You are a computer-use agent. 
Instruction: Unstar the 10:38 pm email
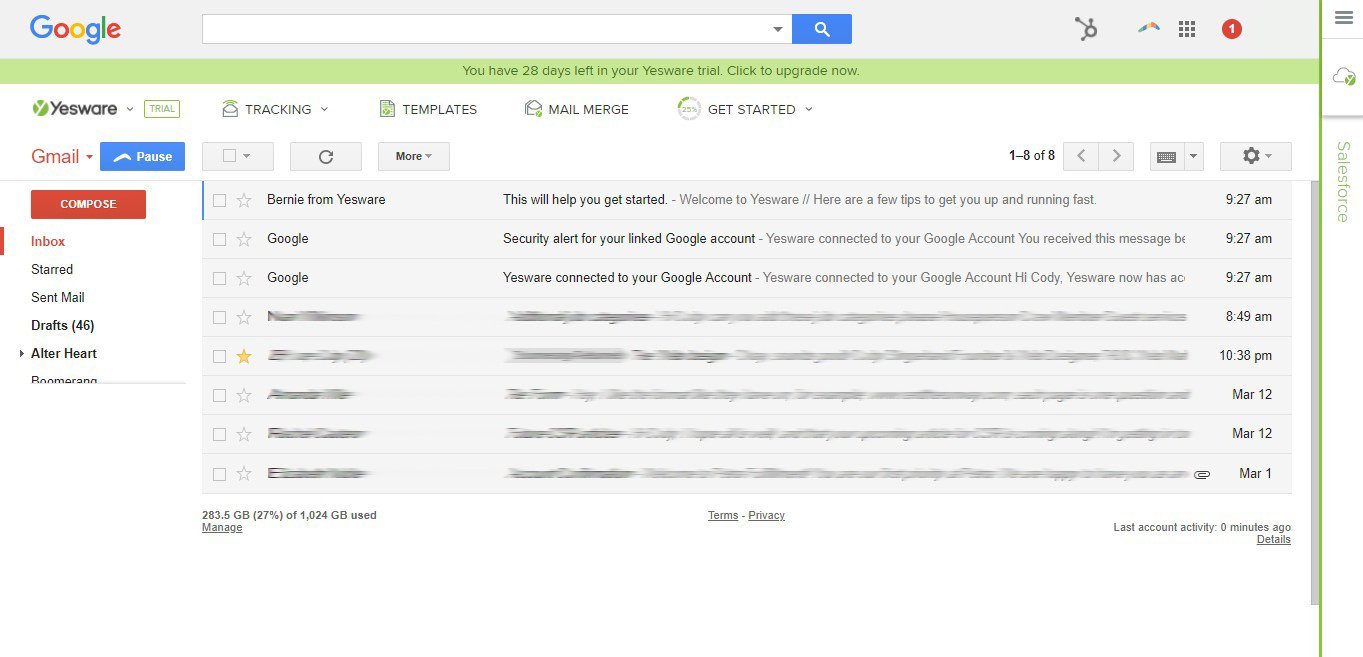pyautogui.click(x=244, y=356)
